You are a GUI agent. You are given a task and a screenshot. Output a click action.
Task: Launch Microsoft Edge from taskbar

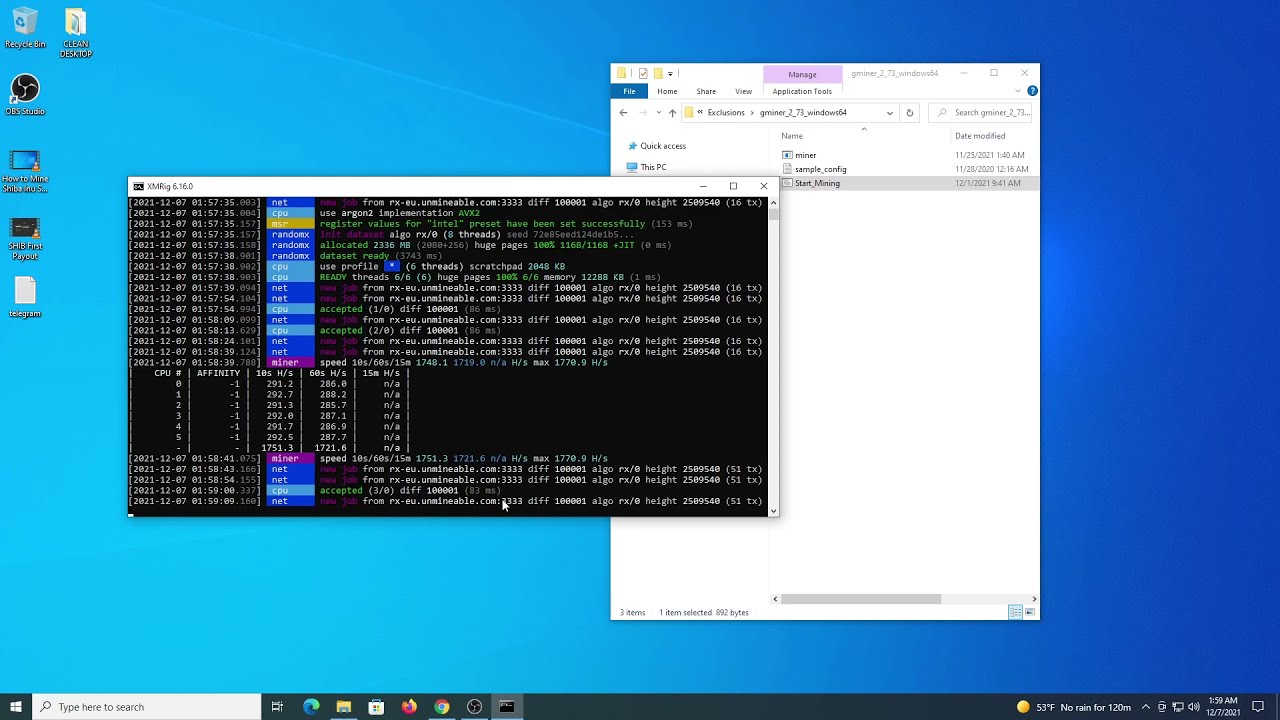311,707
